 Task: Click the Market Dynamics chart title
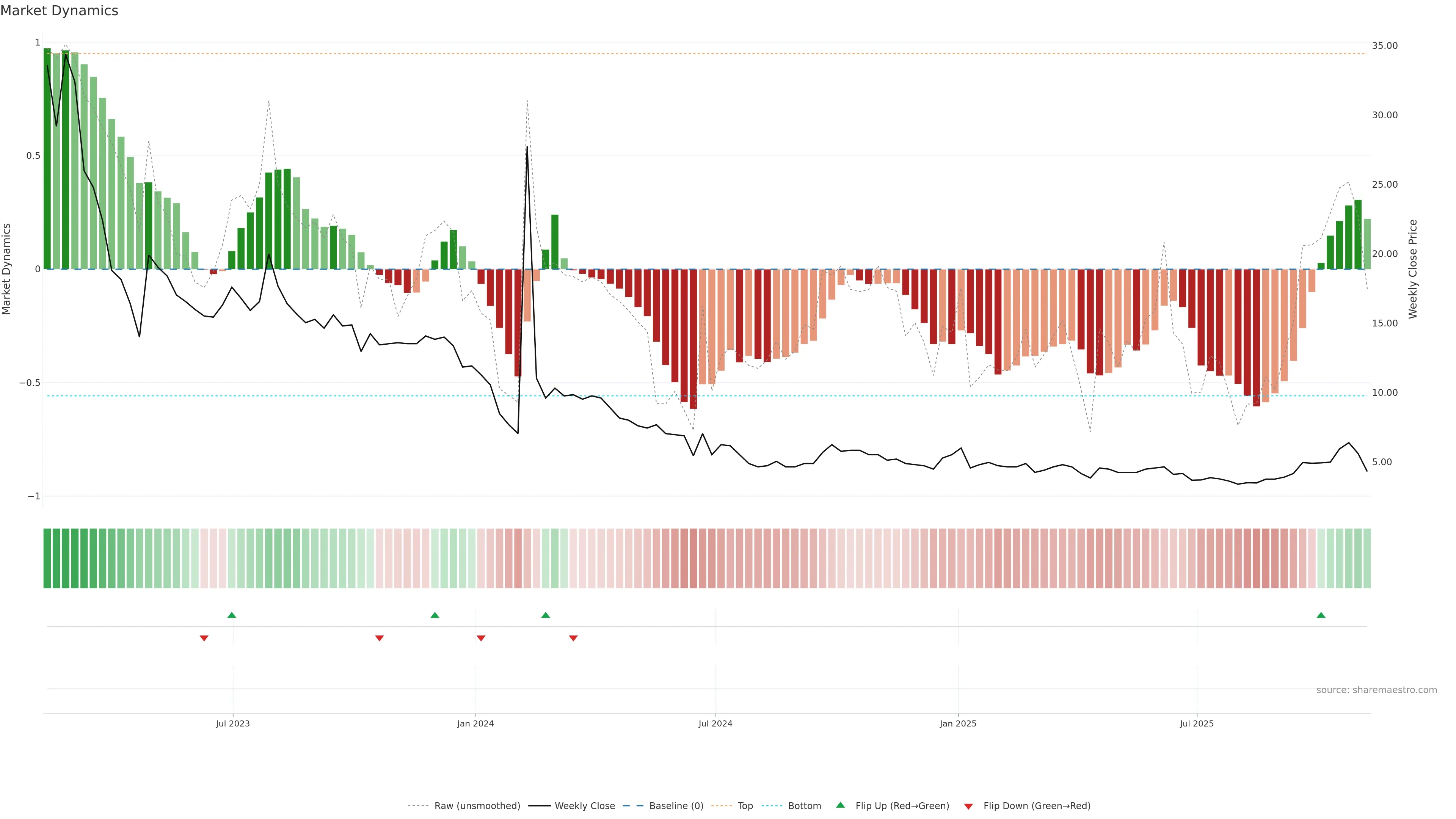(60, 11)
